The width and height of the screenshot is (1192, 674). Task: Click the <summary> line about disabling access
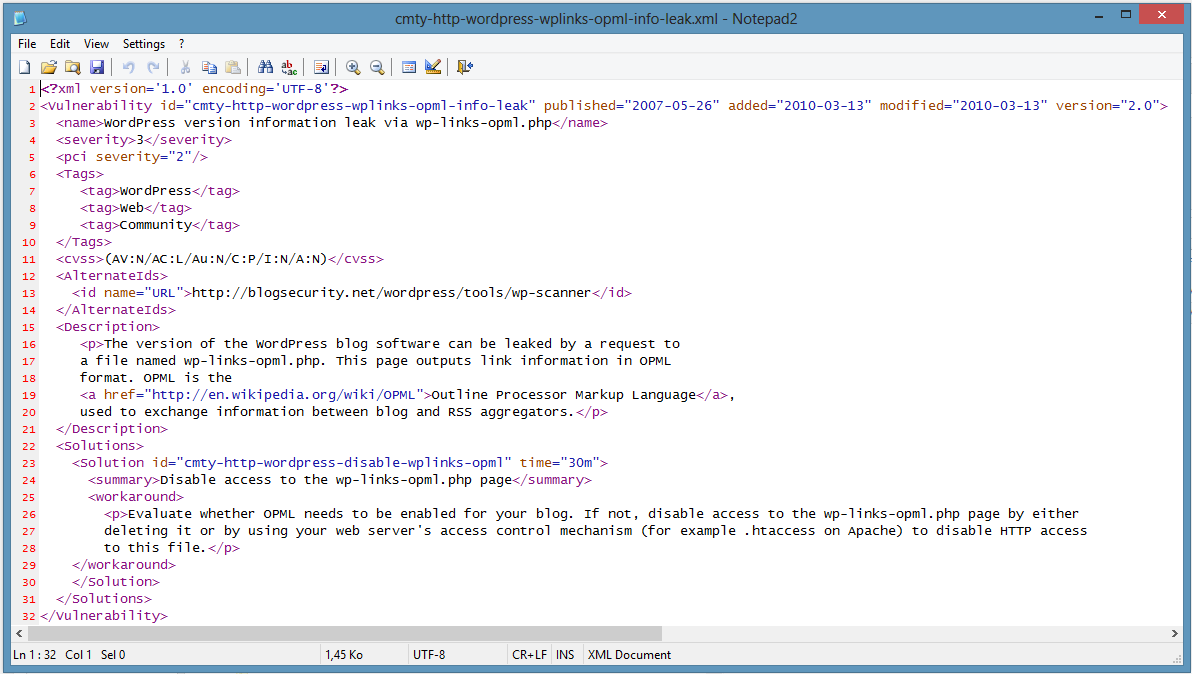(340, 479)
